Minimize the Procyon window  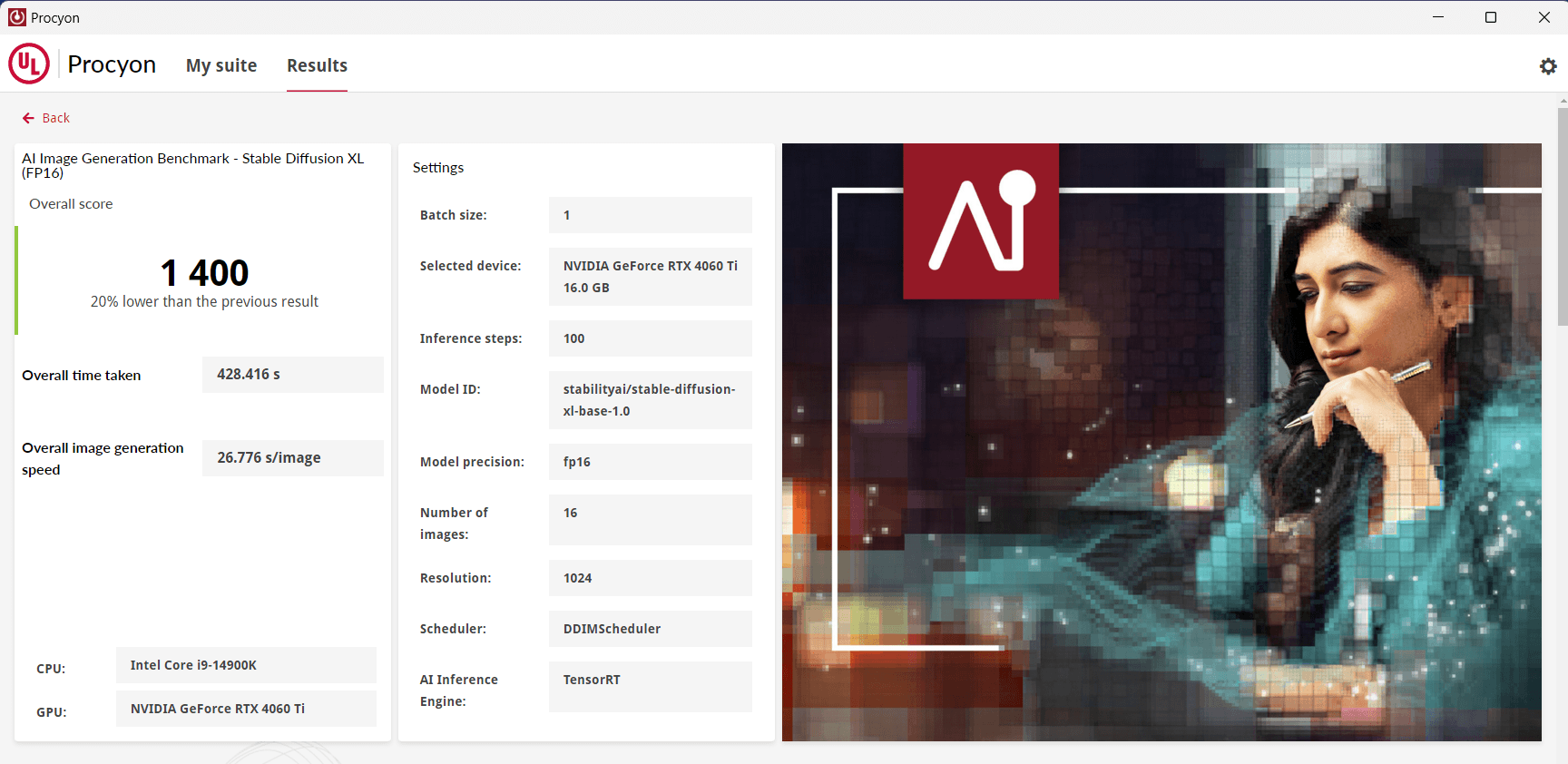tap(1438, 17)
